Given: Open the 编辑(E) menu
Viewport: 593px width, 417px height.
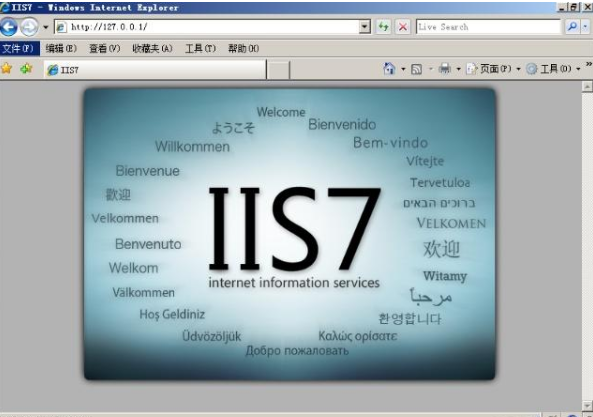Looking at the screenshot, I should click(x=61, y=48).
